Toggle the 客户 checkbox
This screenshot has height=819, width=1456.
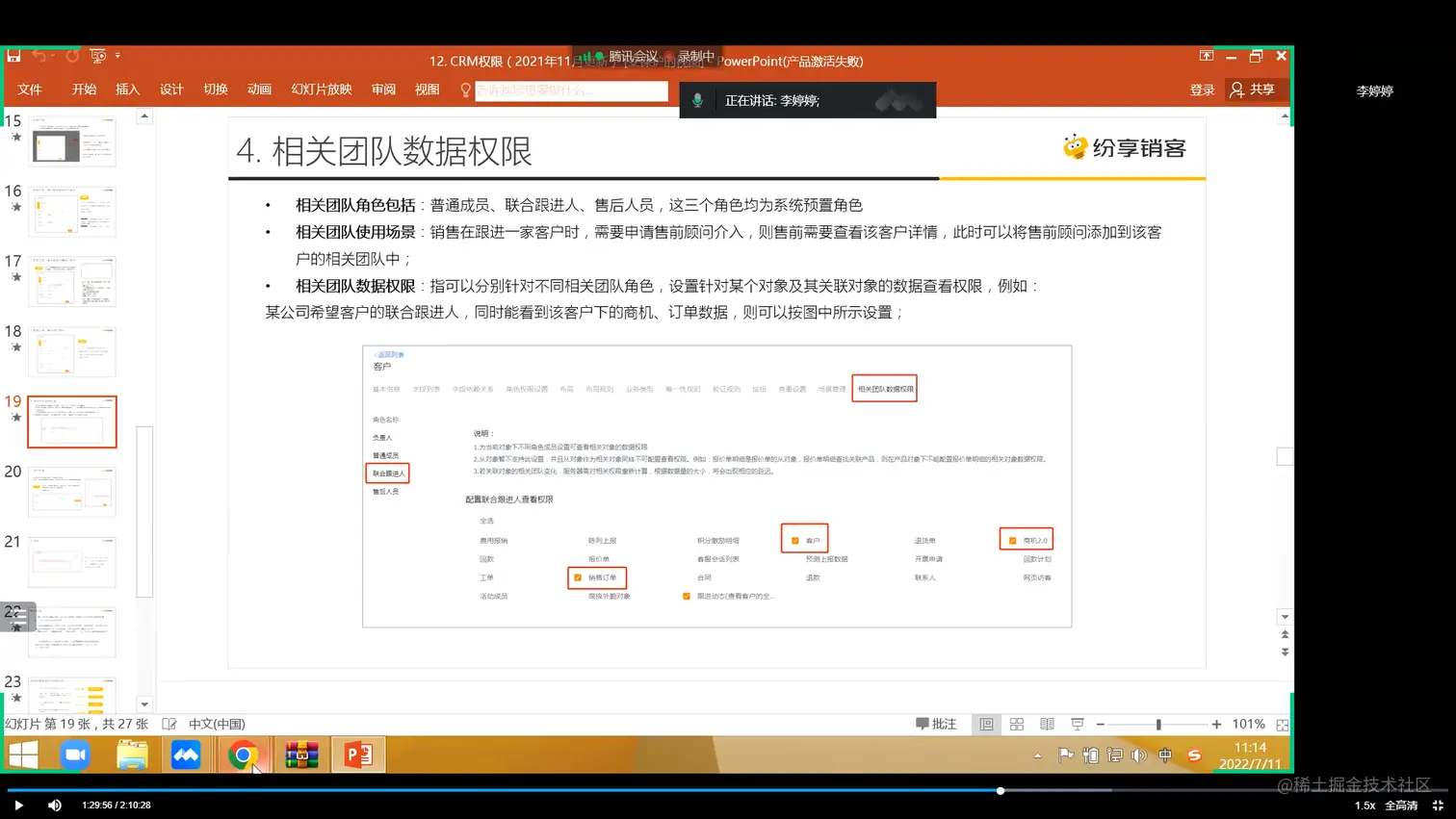795,541
